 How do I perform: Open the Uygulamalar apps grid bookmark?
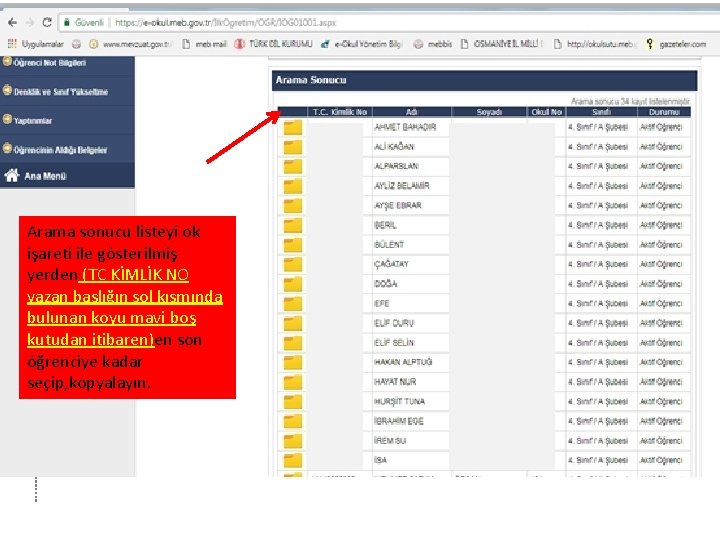(36, 44)
